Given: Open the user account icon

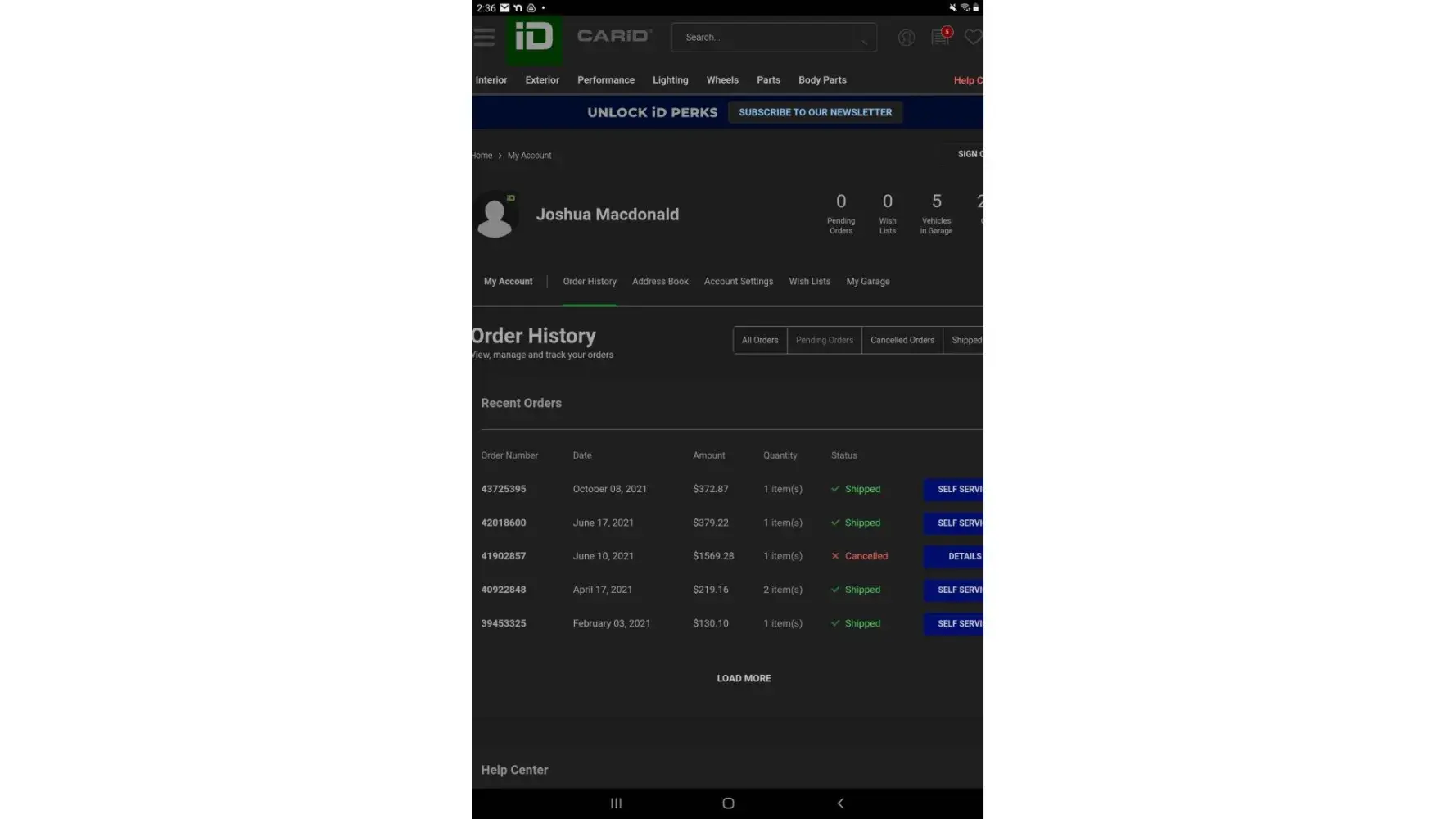Looking at the screenshot, I should point(906,38).
